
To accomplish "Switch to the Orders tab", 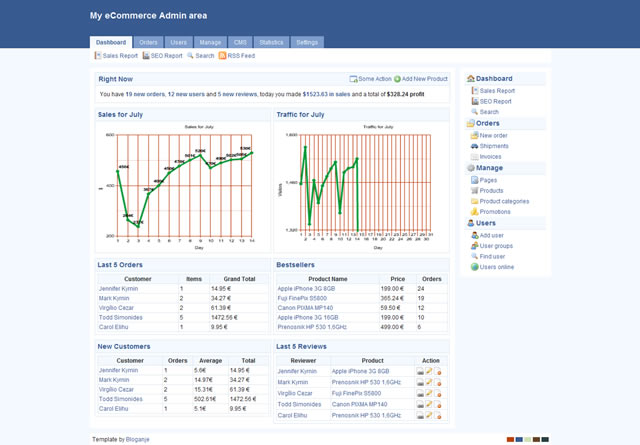I will pyautogui.click(x=148, y=42).
